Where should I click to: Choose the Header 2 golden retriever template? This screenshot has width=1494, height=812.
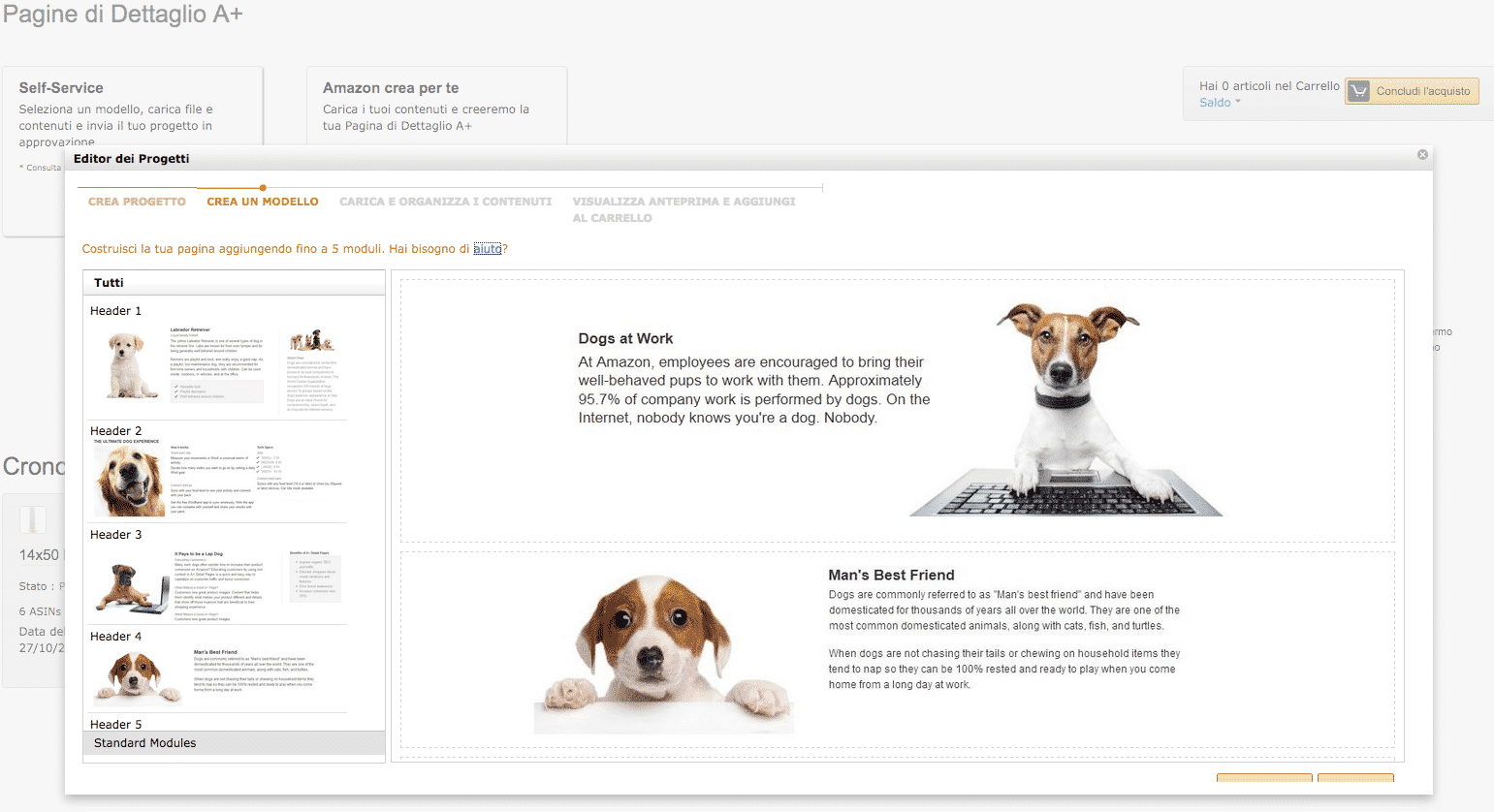(215, 479)
